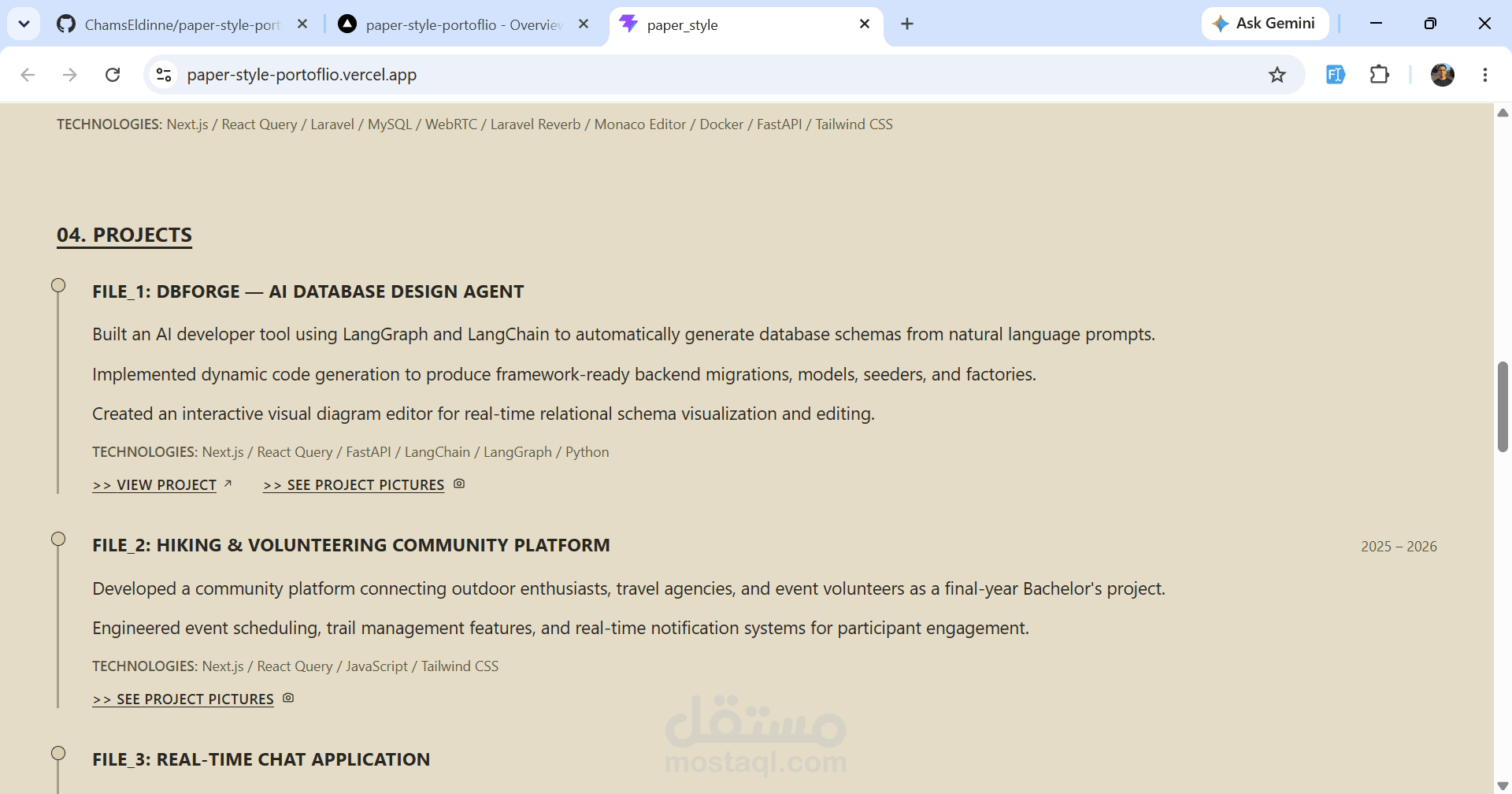The height and width of the screenshot is (794, 1512).
Task: Click the FILE_1: DBFORGE project title
Action: (x=308, y=291)
